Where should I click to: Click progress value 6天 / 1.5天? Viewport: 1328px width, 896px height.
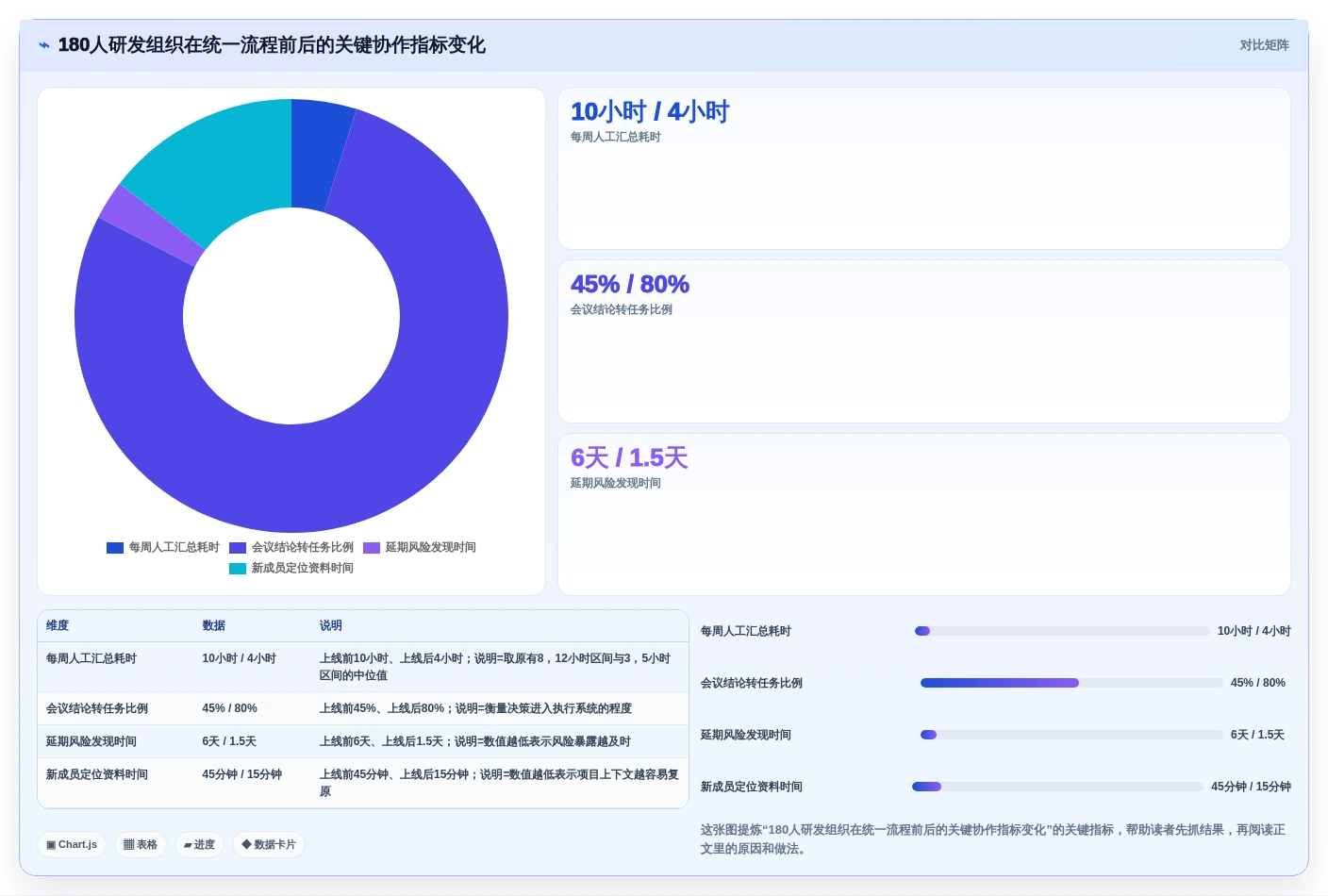1257,736
